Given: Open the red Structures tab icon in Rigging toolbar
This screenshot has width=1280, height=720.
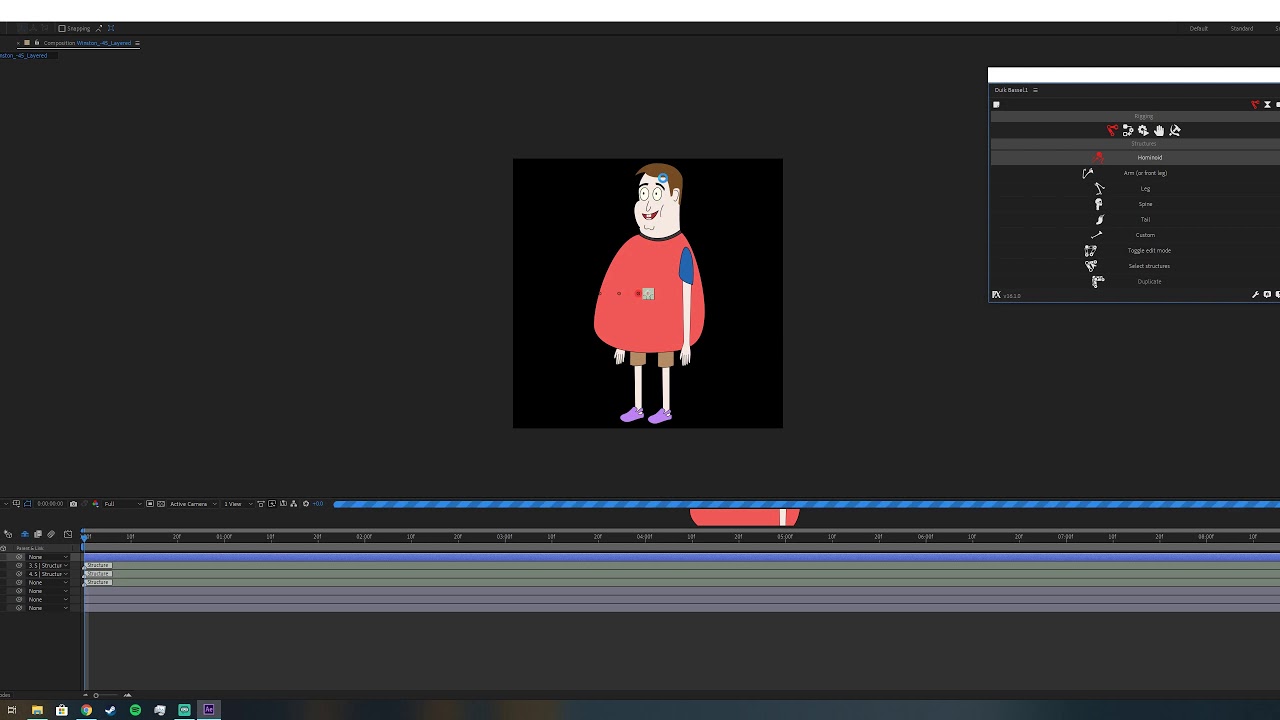Looking at the screenshot, I should [1112, 130].
